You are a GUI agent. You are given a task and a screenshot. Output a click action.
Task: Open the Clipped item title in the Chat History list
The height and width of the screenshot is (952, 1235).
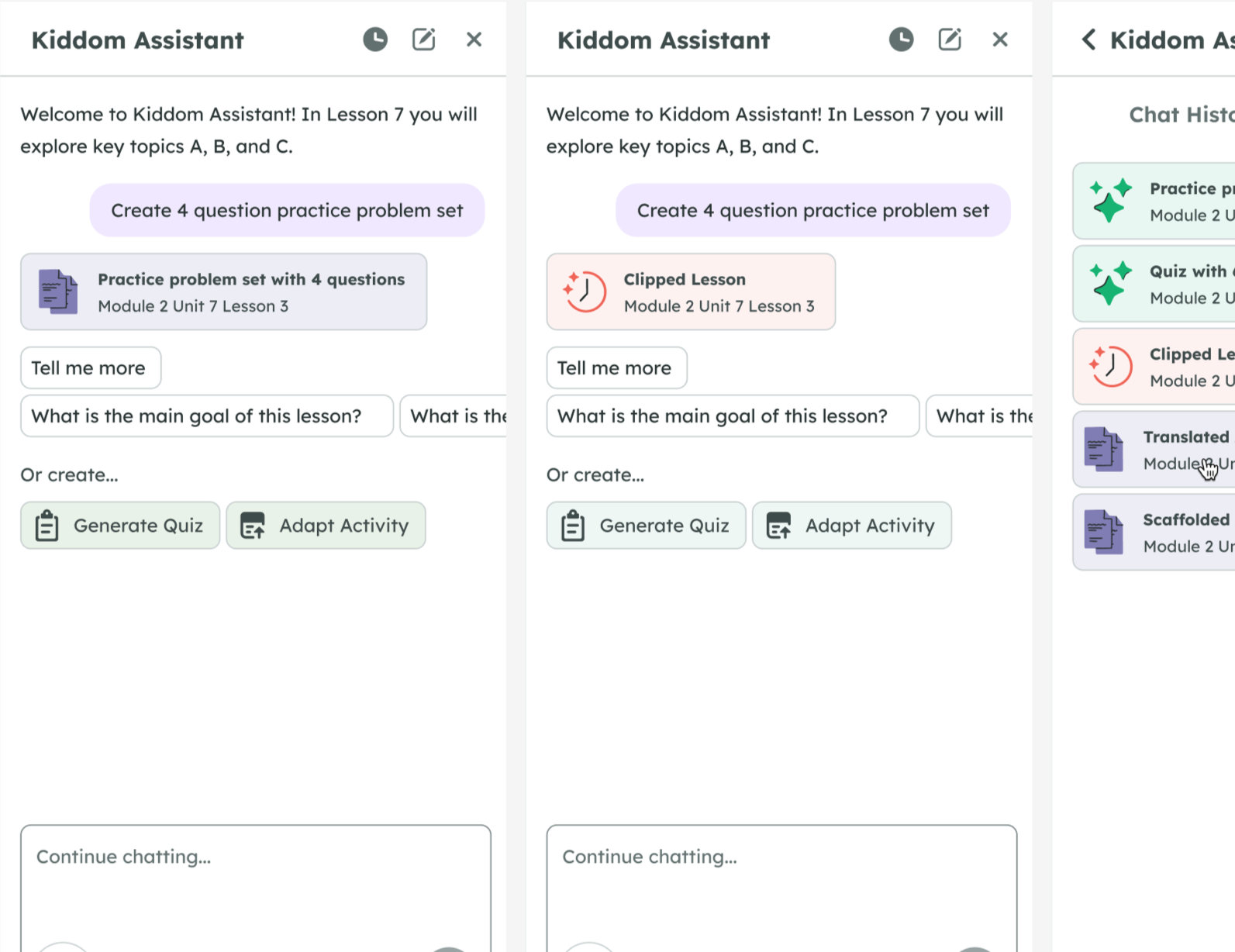(x=1192, y=354)
